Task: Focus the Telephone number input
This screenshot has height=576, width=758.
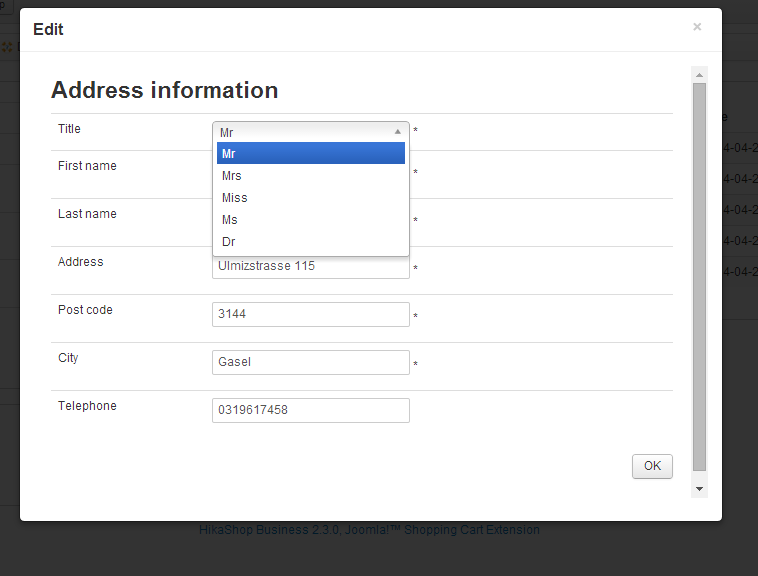Action: (311, 410)
